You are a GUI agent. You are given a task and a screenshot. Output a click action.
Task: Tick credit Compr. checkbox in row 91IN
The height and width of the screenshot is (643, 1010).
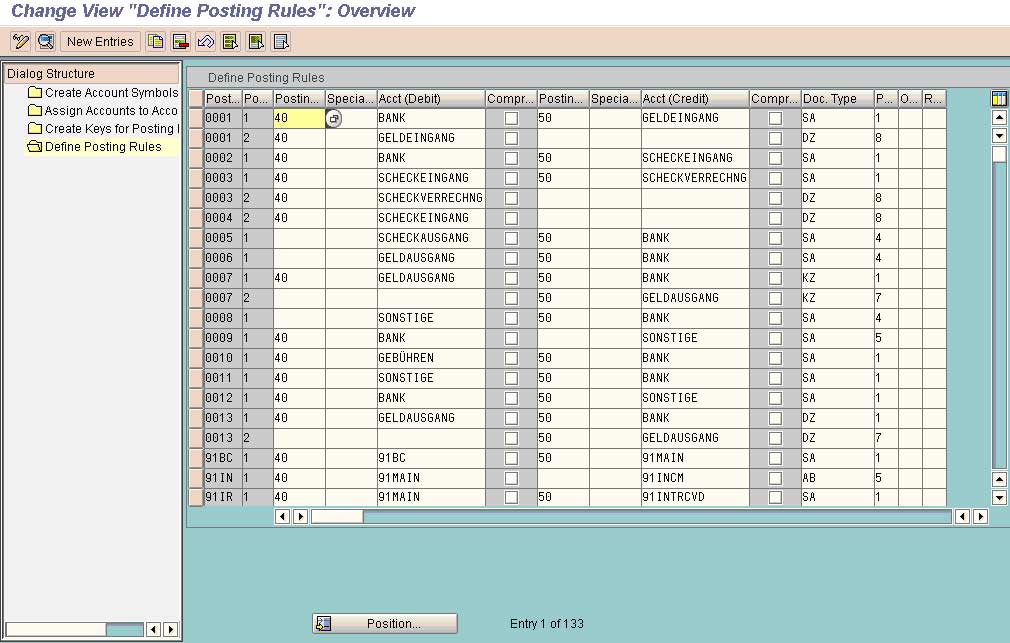click(x=776, y=478)
